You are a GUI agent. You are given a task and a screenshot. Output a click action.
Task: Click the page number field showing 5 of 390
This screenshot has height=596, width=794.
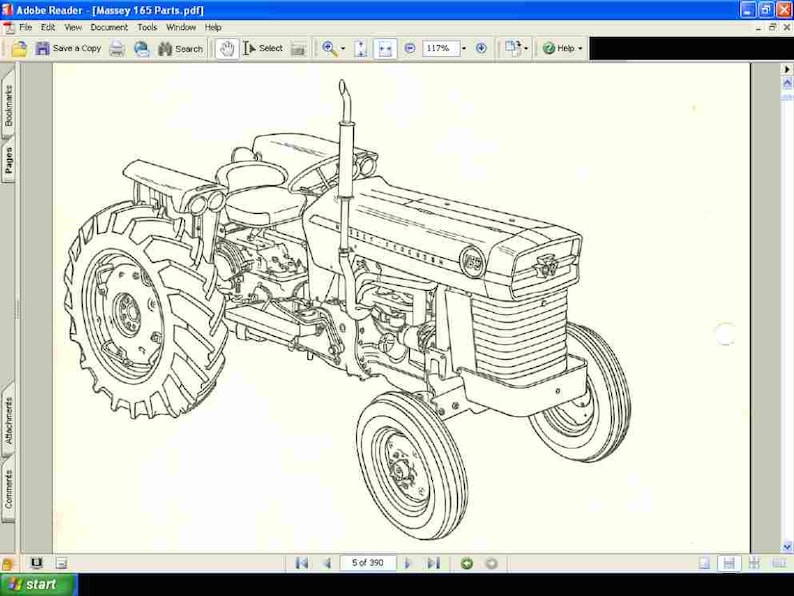coord(368,563)
